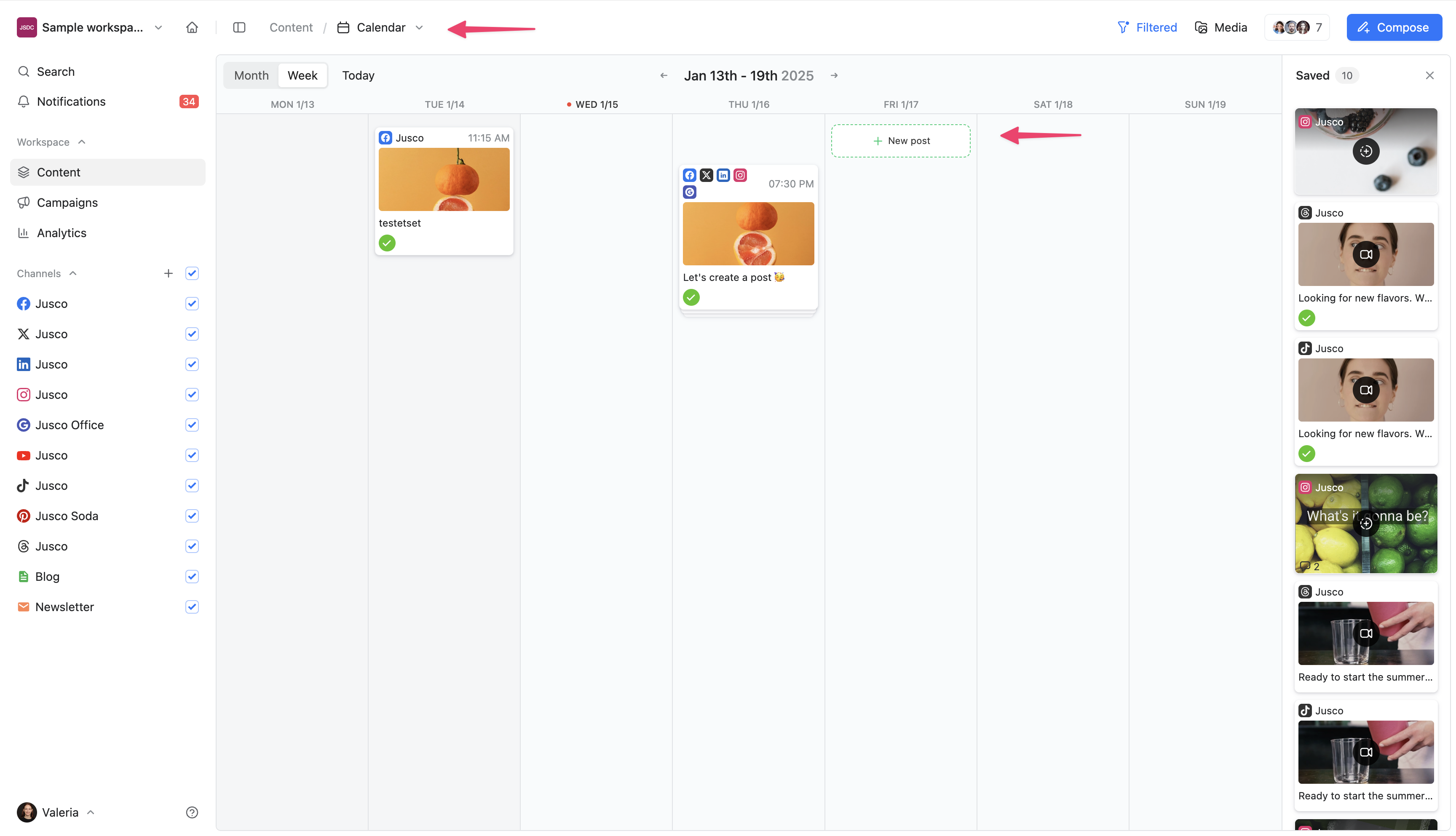Open the Media library
This screenshot has height=836, width=1456.
click(x=1220, y=27)
